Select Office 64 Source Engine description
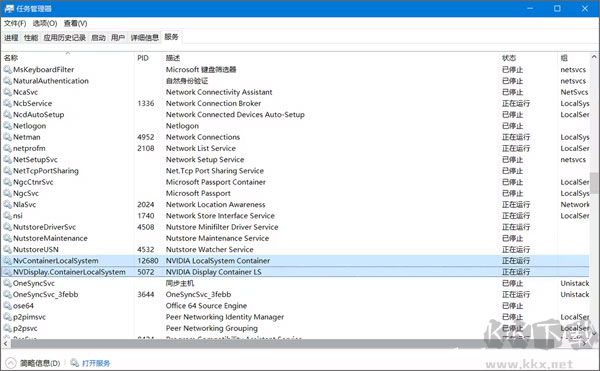 pyautogui.click(x=206, y=306)
